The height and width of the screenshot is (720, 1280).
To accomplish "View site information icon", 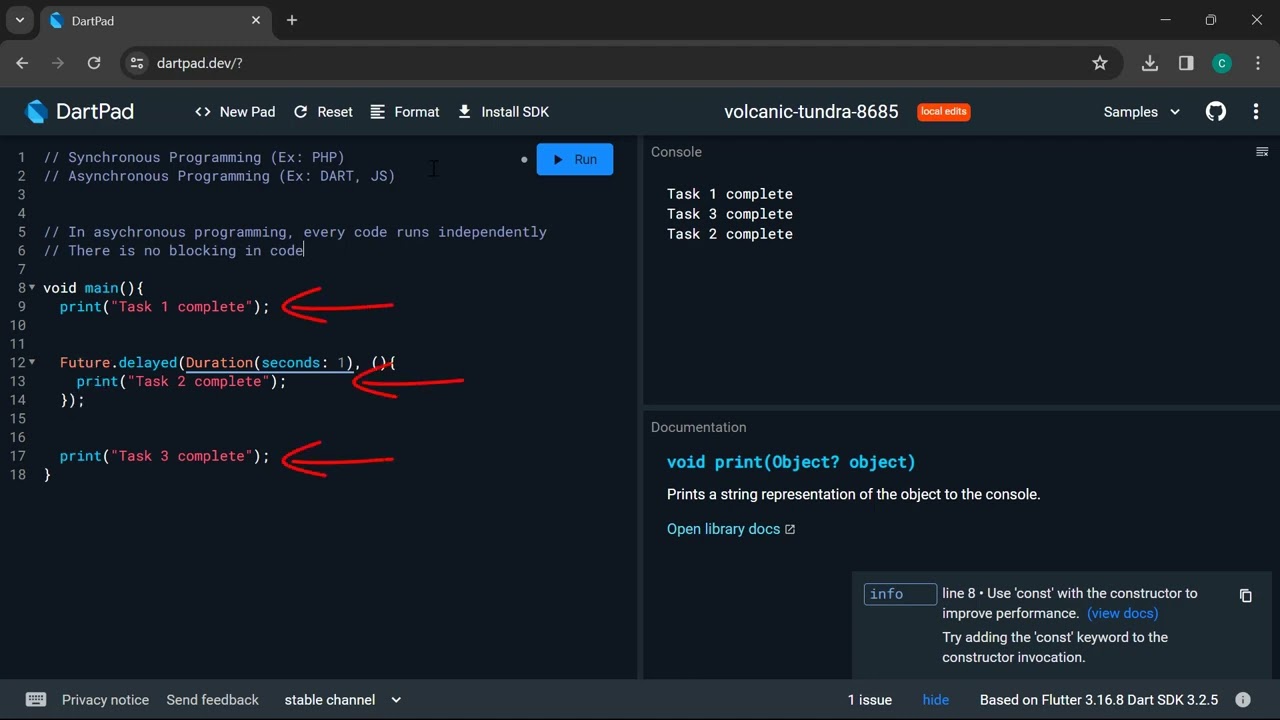I will coord(137,63).
